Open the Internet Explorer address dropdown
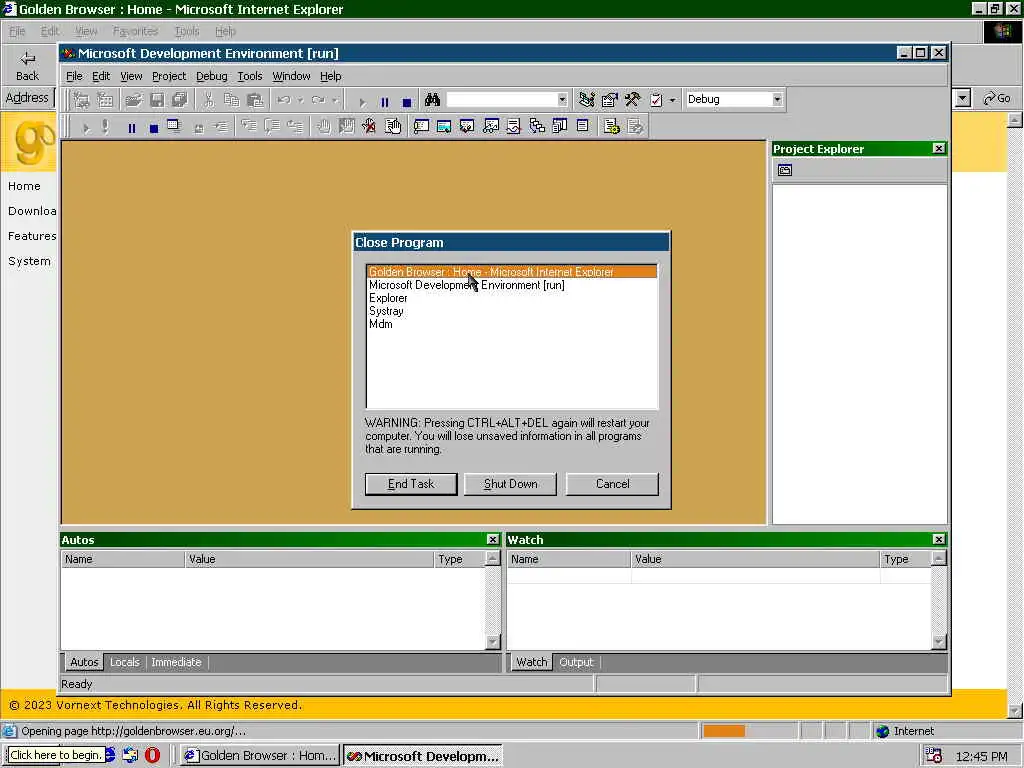The image size is (1024, 768). coord(962,99)
